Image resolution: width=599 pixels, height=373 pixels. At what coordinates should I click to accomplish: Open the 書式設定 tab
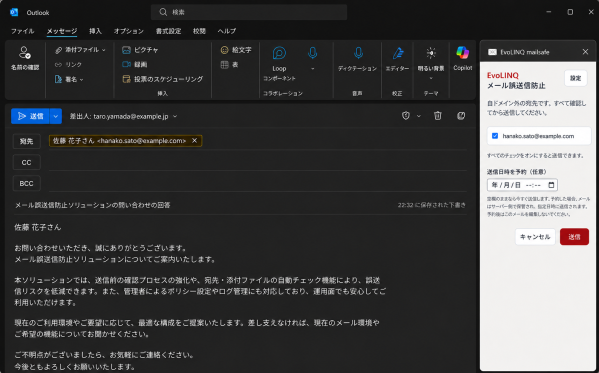168,31
